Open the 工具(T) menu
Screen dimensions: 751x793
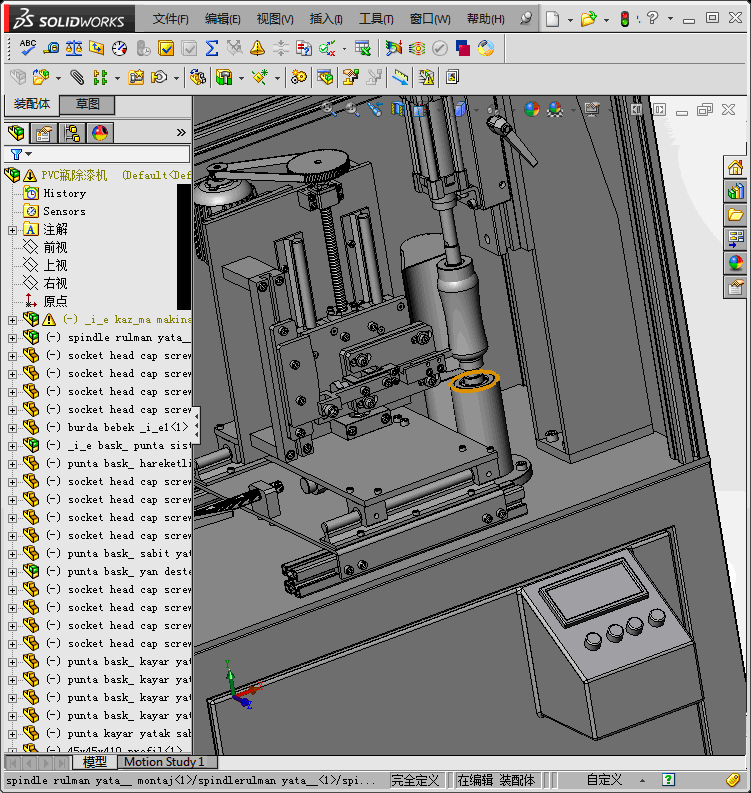click(376, 19)
